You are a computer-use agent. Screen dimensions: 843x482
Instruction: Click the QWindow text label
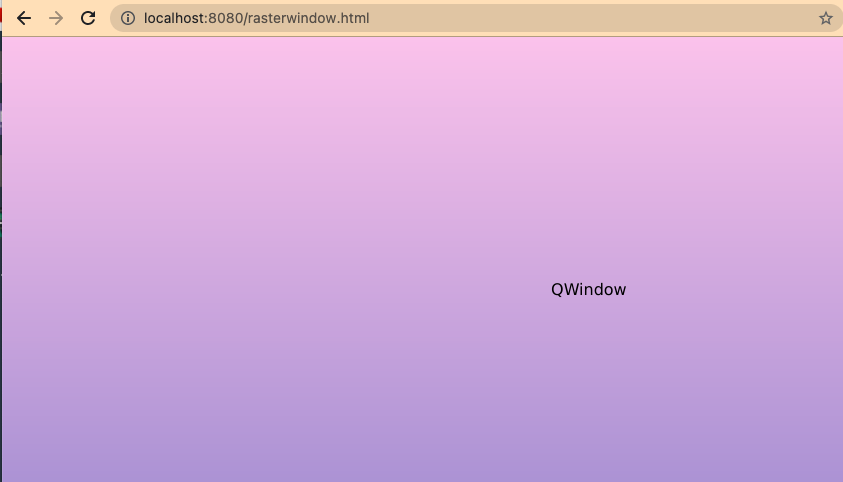(589, 290)
